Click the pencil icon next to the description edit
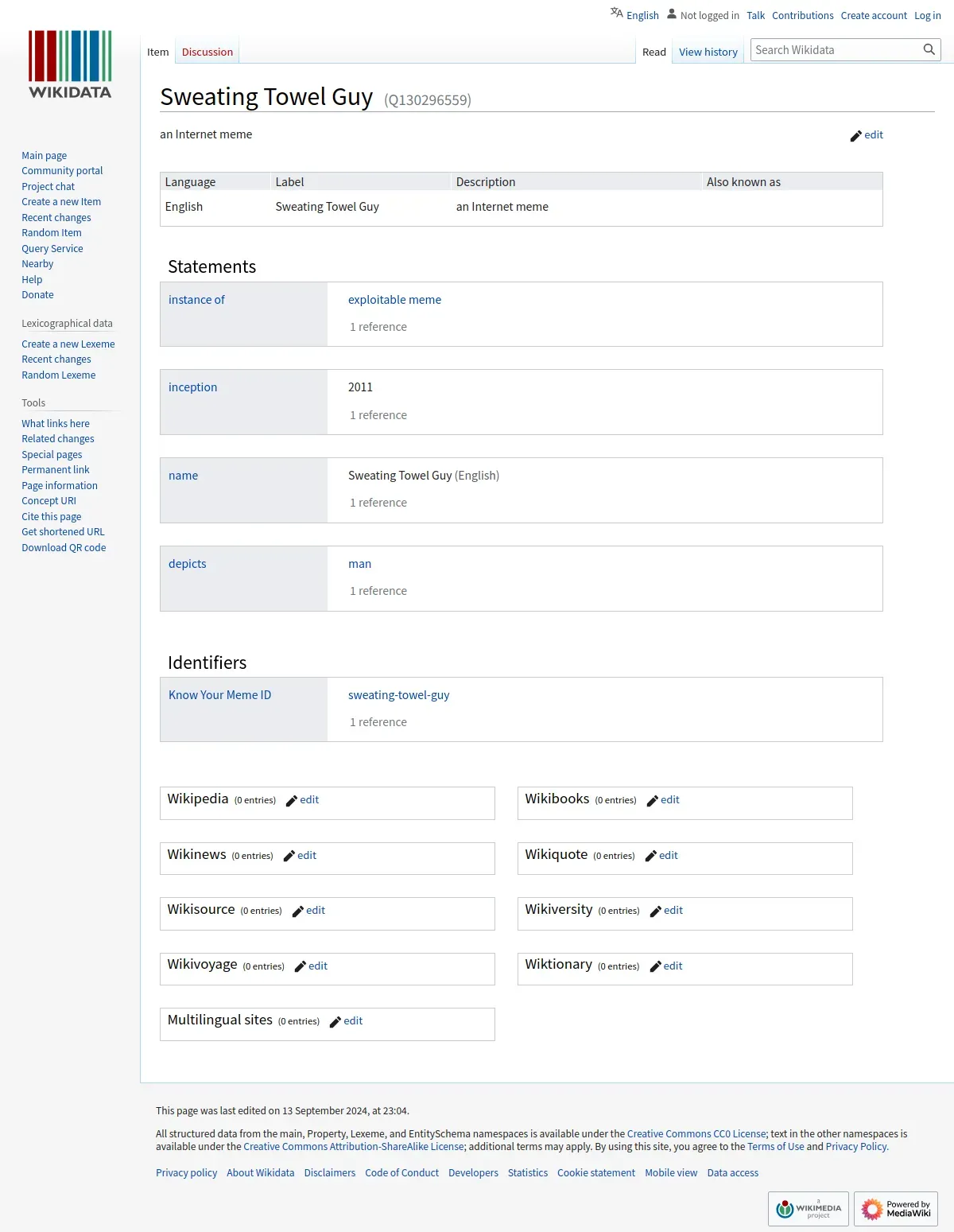The height and width of the screenshot is (1232, 954). [x=856, y=136]
